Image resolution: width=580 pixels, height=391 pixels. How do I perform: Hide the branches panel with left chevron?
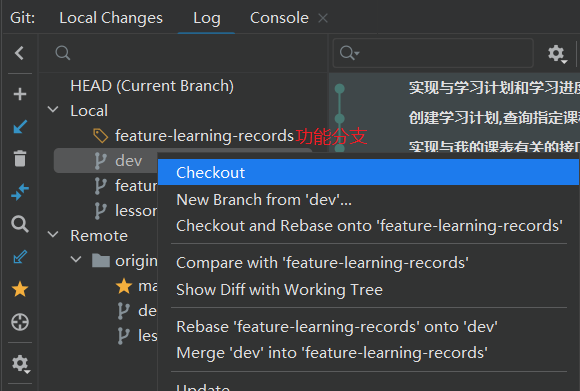coord(19,53)
